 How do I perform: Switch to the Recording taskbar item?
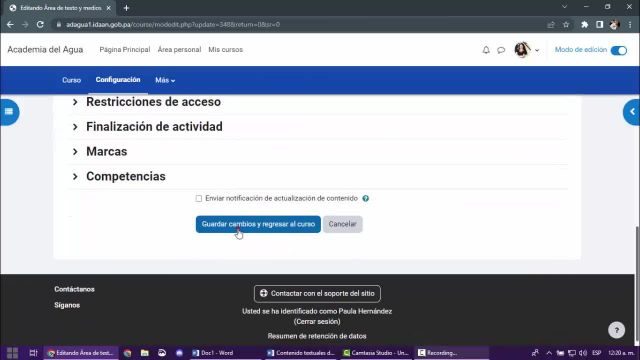[x=451, y=353]
